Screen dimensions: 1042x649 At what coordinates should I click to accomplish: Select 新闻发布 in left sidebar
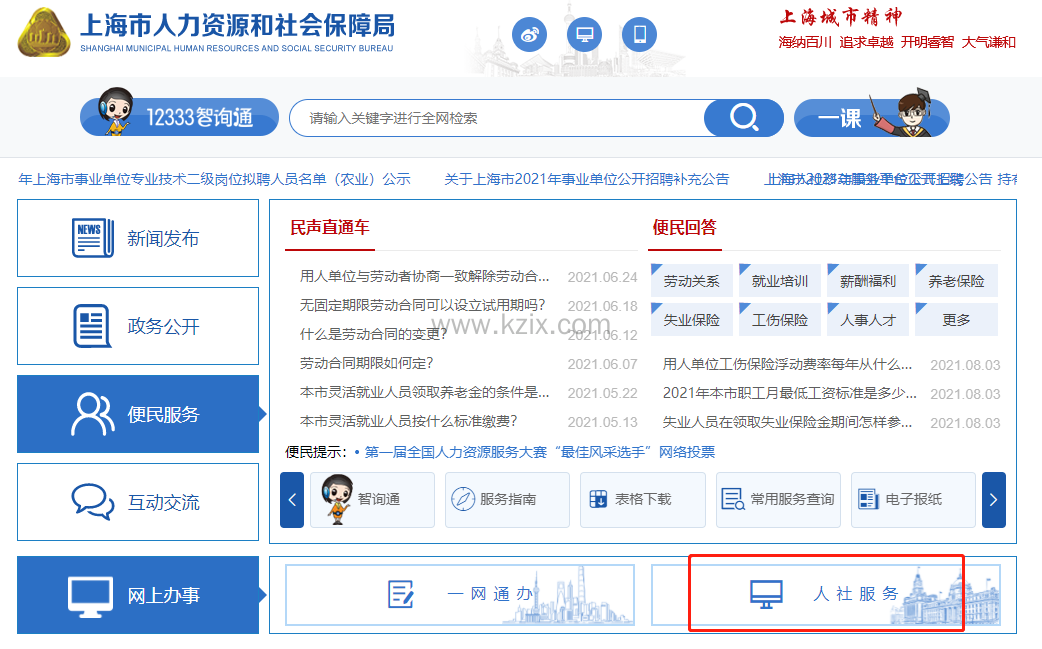(138, 239)
